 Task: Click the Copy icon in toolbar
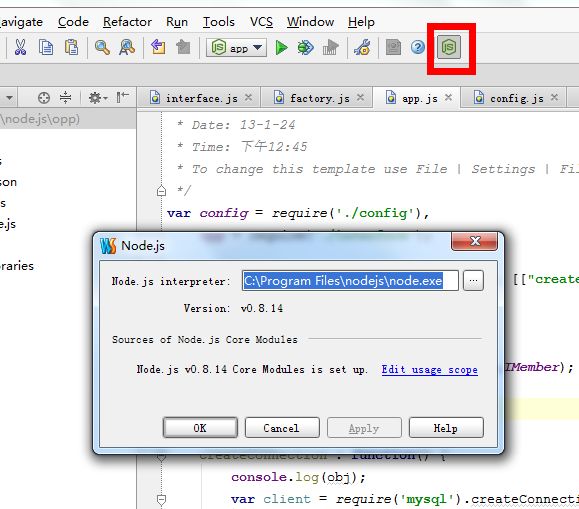click(46, 47)
